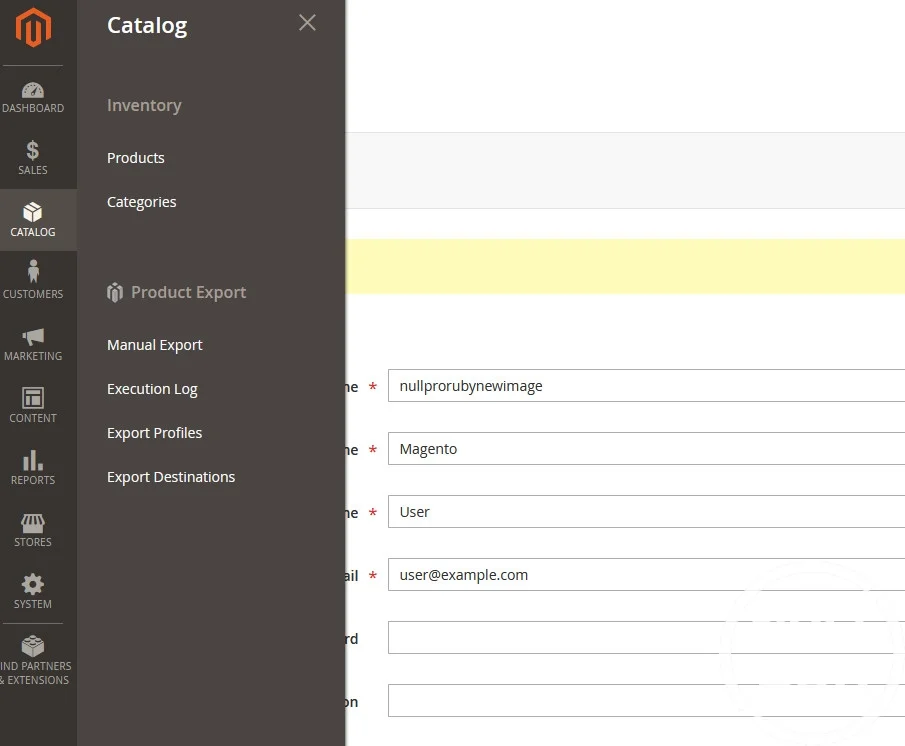Viewport: 905px width, 746px height.
Task: Open the Marketing megaphone icon
Action: 33,337
